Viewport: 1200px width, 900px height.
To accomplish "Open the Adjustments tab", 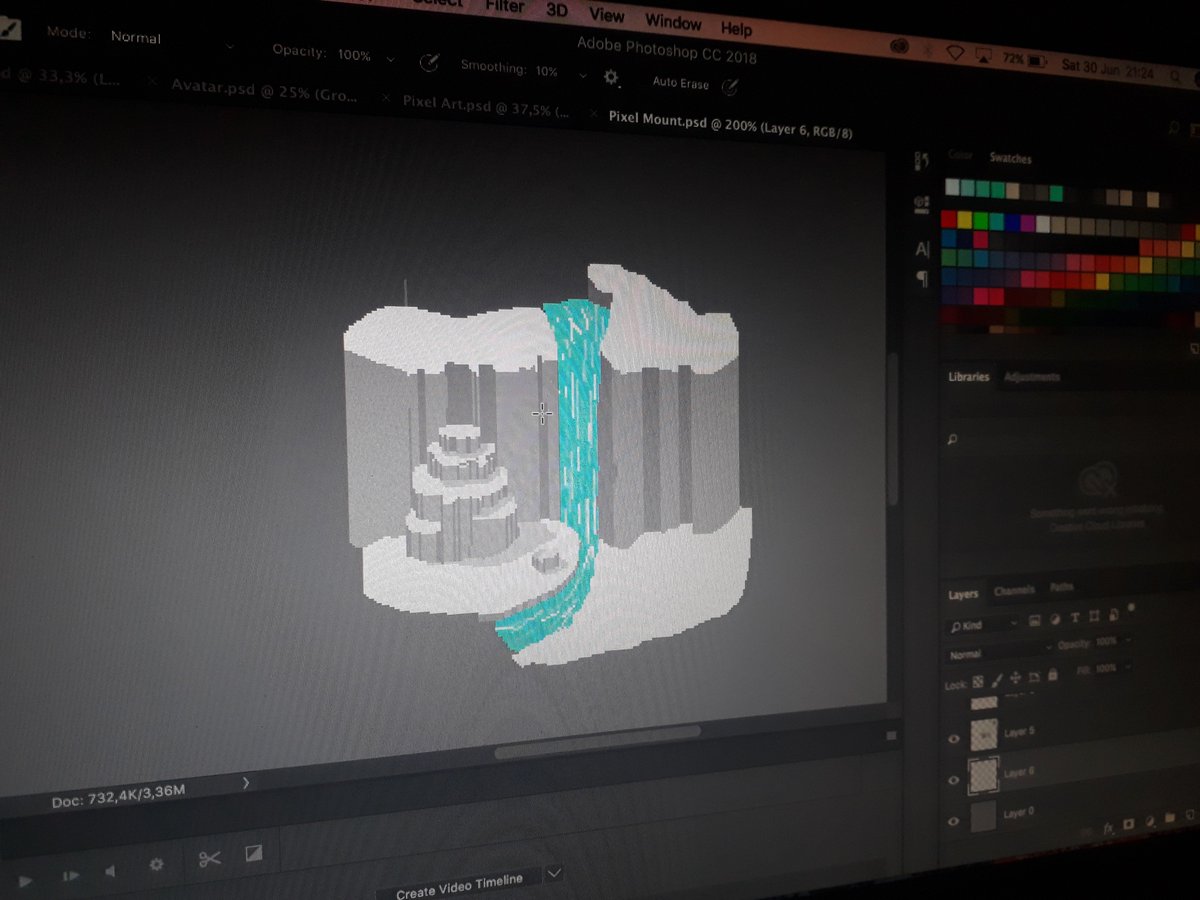I will pyautogui.click(x=1032, y=377).
